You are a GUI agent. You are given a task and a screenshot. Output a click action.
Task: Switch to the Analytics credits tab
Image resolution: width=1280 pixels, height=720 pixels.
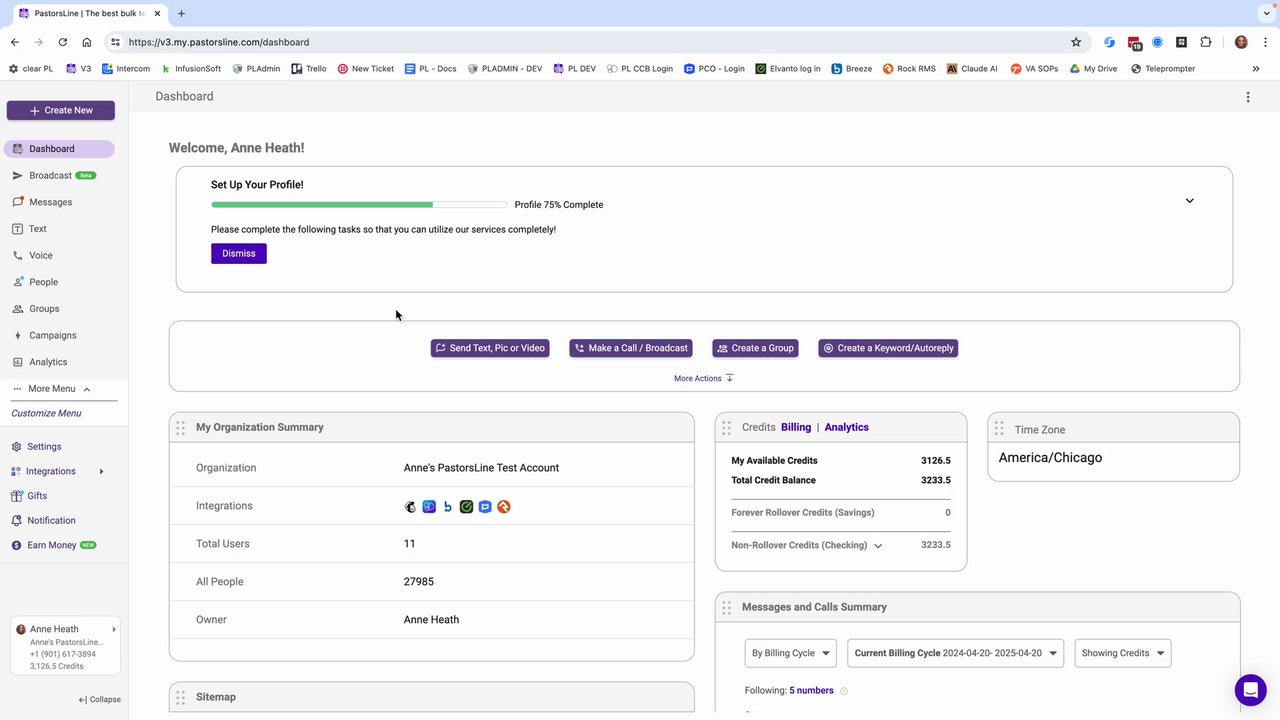tap(846, 427)
